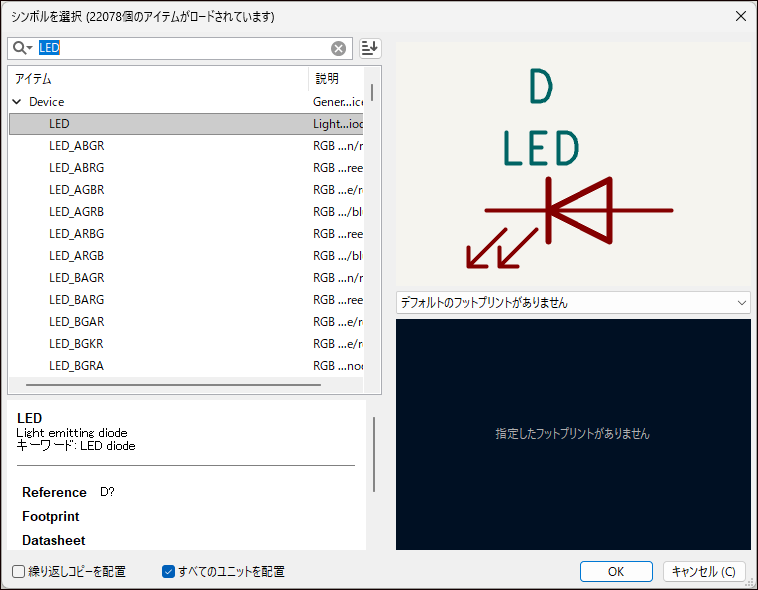Click the sort order icon button

pyautogui.click(x=370, y=48)
